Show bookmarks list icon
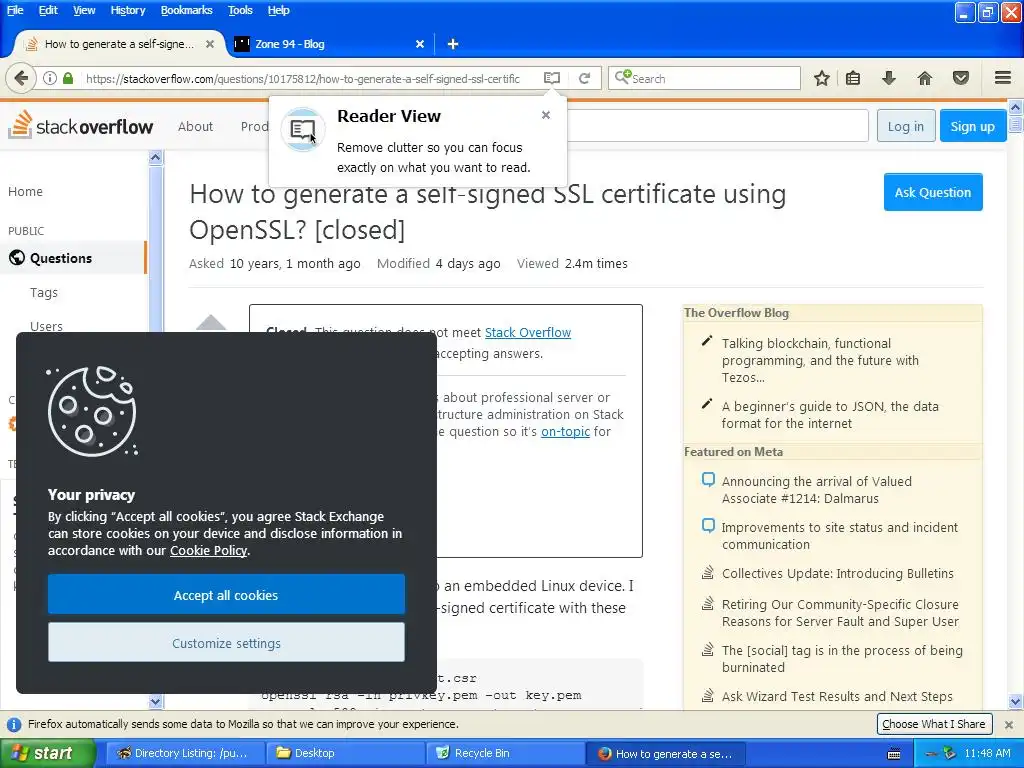Screen dimensions: 1024x768 point(853,78)
